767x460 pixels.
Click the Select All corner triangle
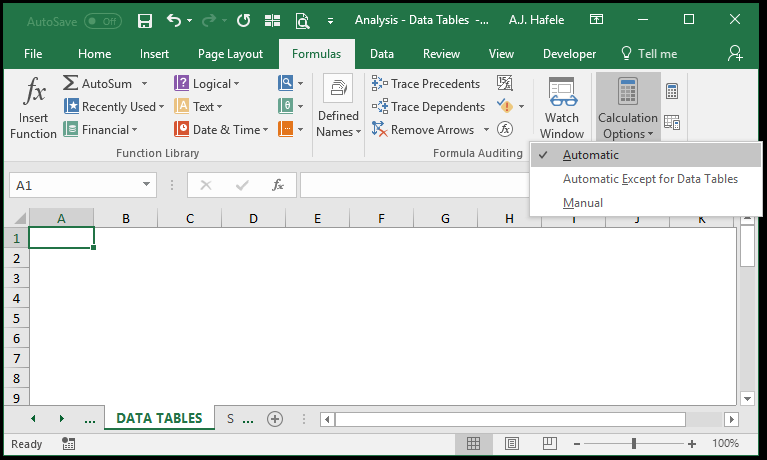tap(19, 218)
